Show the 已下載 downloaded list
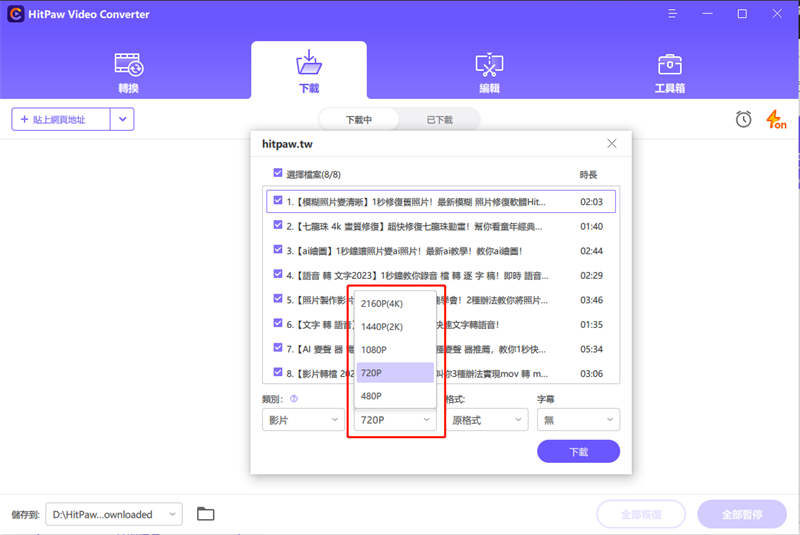 [439, 120]
